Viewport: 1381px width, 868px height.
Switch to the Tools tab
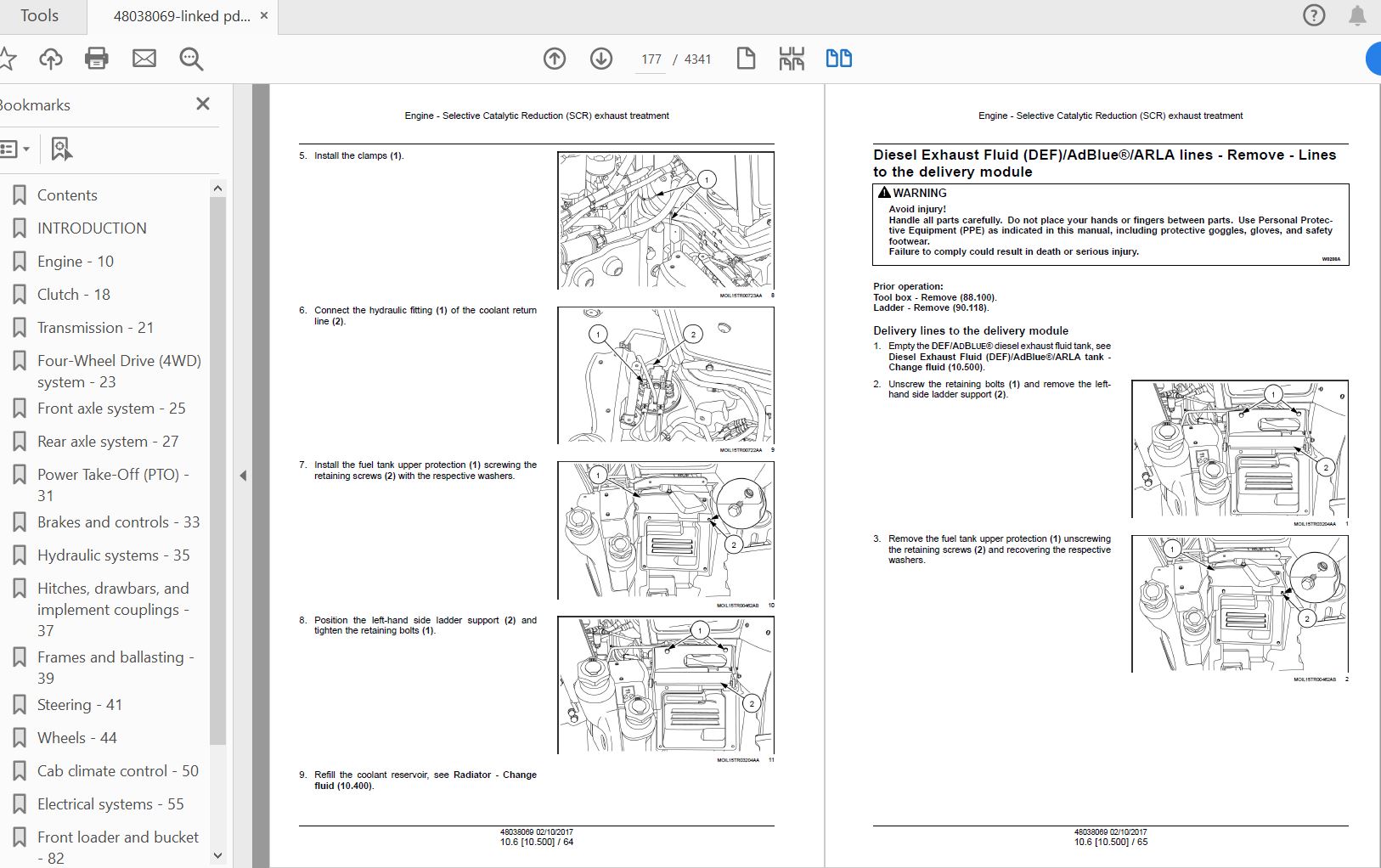tap(39, 16)
